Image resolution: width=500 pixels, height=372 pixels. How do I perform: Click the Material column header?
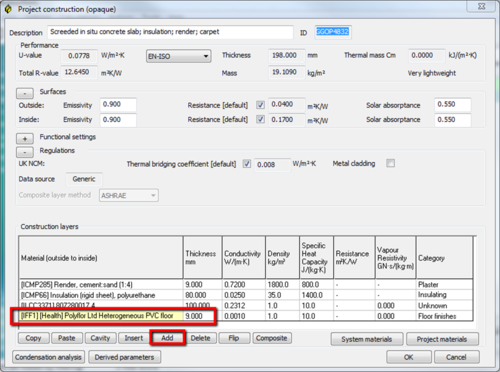pos(101,258)
